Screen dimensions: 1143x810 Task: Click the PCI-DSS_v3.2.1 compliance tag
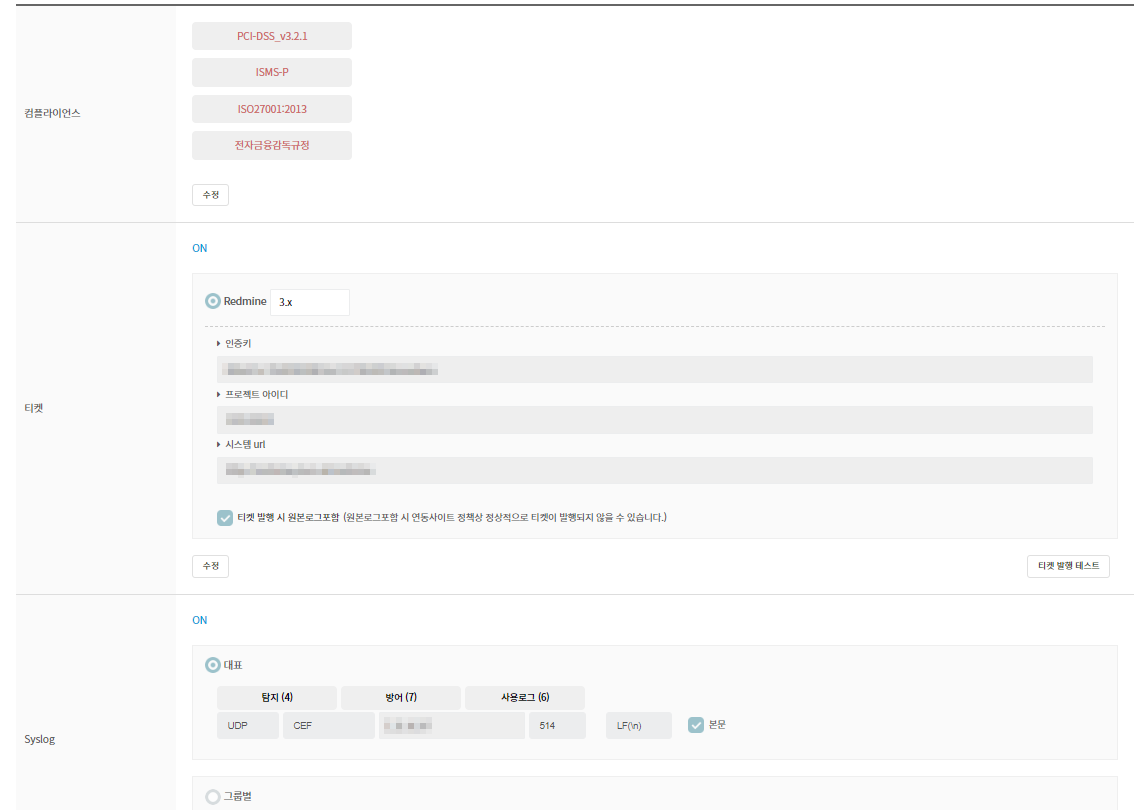(272, 36)
